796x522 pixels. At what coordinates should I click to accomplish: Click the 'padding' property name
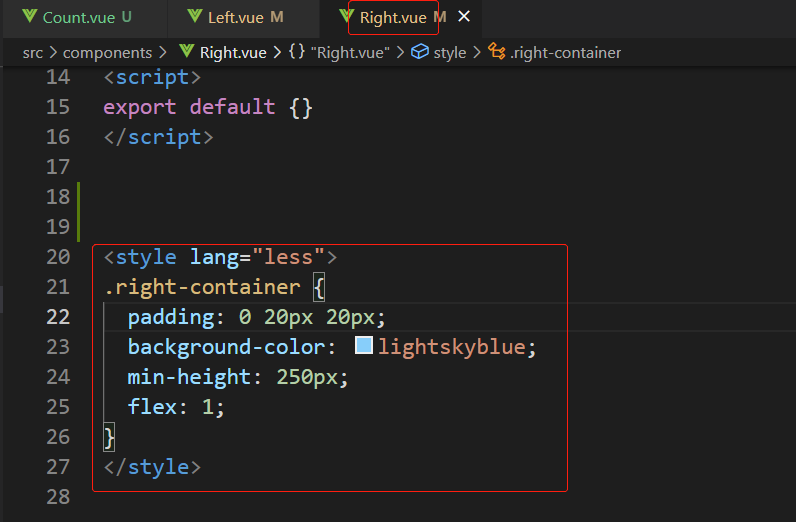(x=171, y=317)
